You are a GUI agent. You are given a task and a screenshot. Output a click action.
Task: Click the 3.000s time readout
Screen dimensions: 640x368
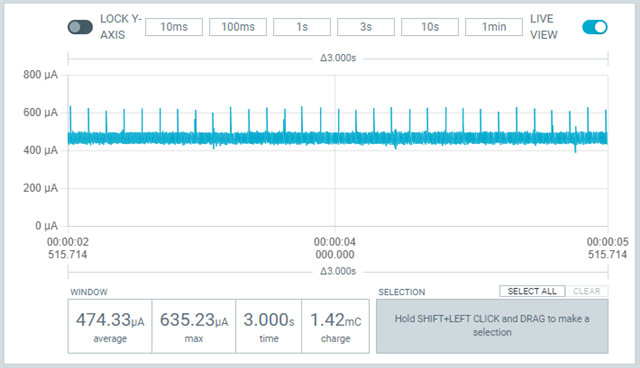pyautogui.click(x=269, y=326)
